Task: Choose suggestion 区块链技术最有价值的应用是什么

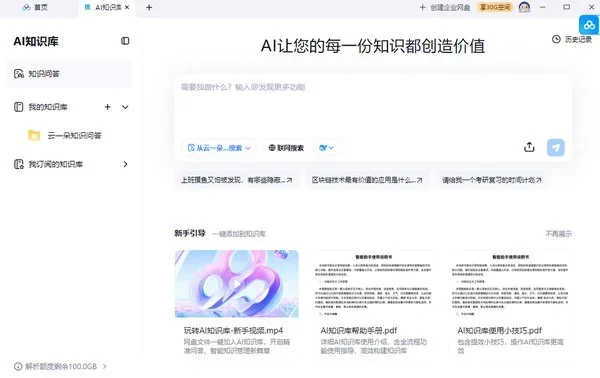Action: tap(367, 180)
